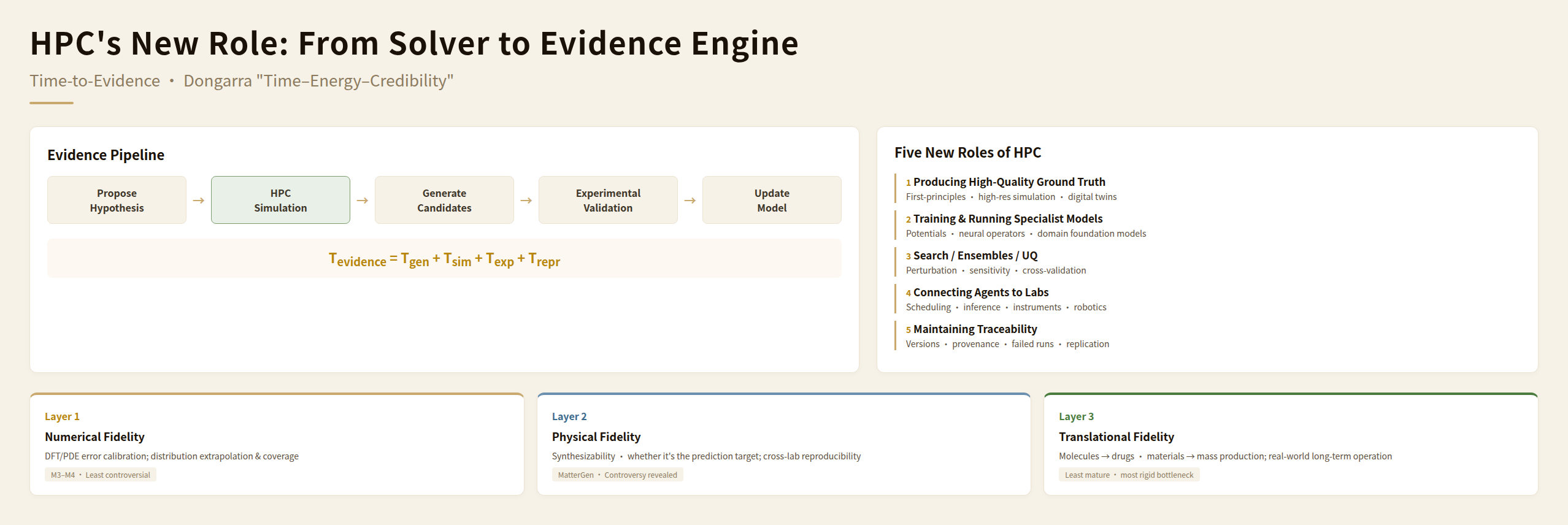Click 'Potentials • neural operators • domain foundation models' line
1568x525 pixels.
(1026, 234)
